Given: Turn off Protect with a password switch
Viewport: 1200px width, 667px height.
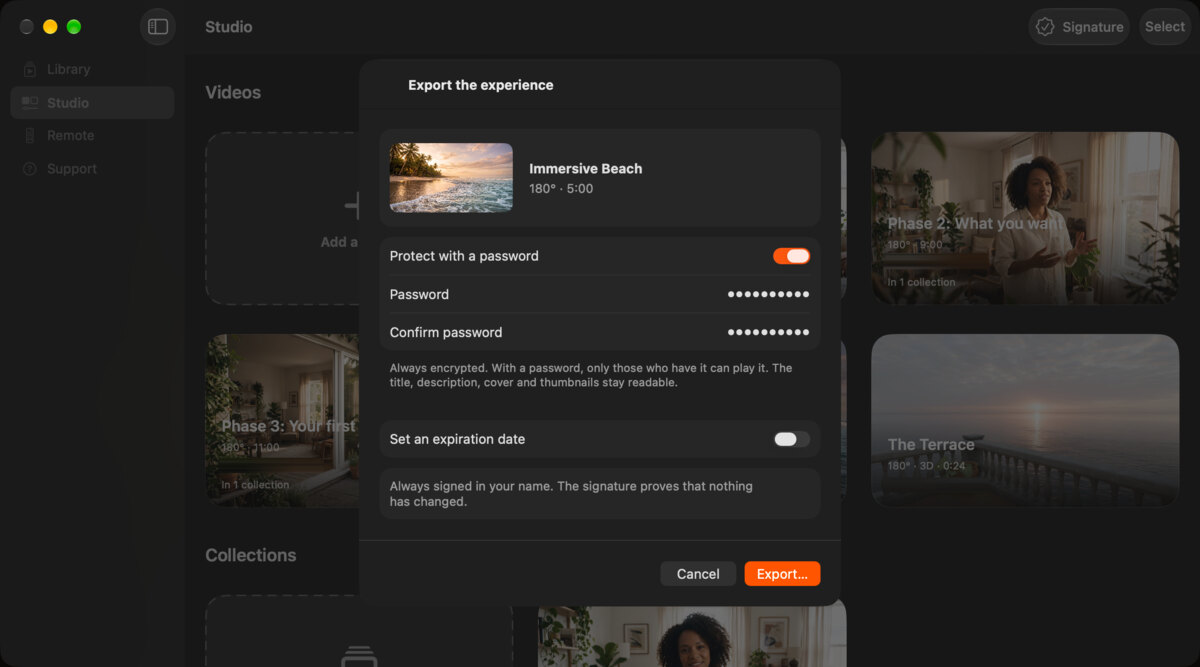Looking at the screenshot, I should 791,256.
